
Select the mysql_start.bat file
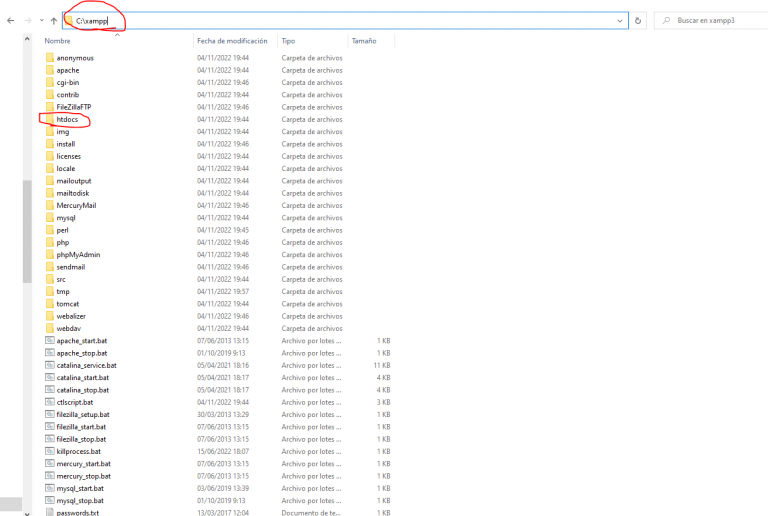coord(81,488)
